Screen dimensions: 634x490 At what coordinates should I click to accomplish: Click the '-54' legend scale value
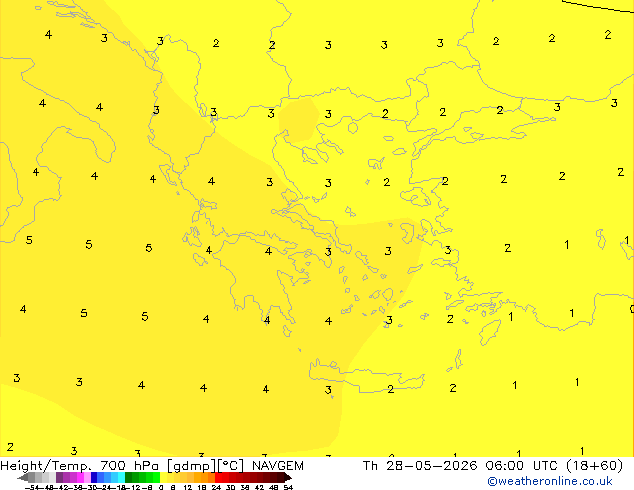pos(32,488)
